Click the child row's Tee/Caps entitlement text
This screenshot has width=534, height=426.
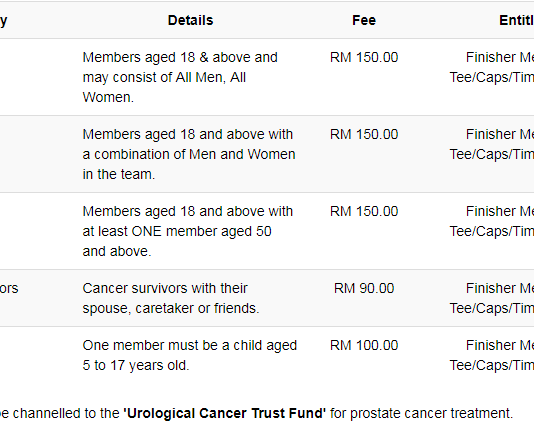pyautogui.click(x=491, y=365)
